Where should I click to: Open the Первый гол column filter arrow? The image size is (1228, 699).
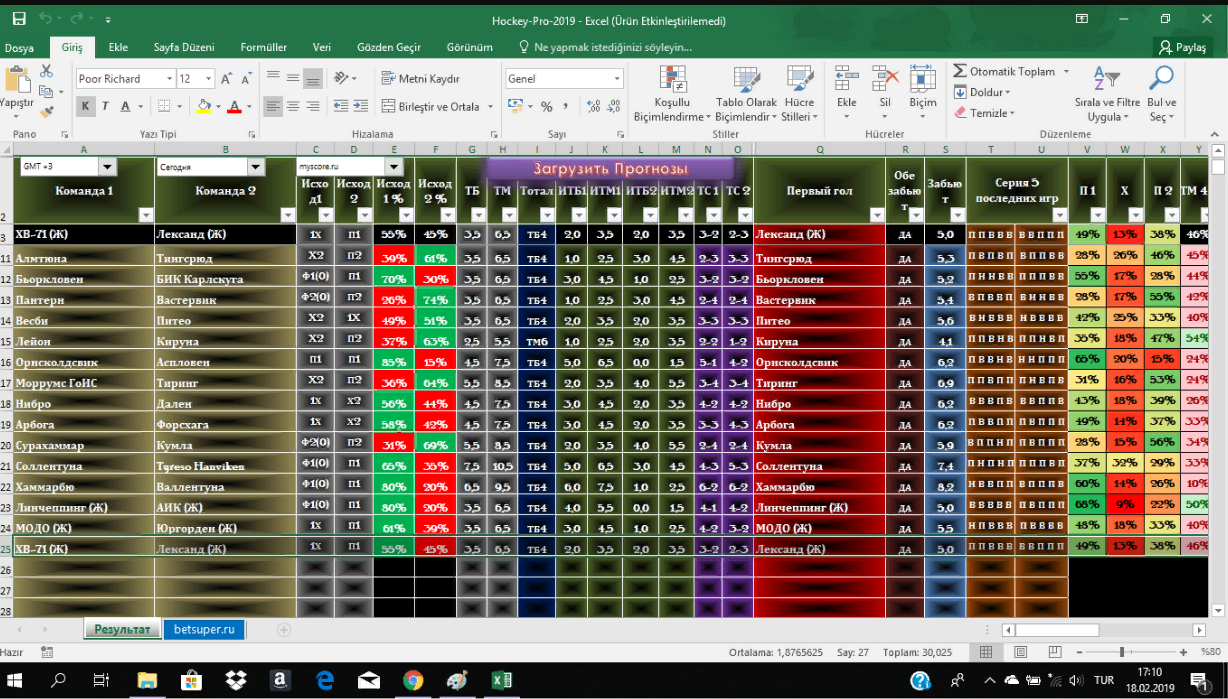875,214
